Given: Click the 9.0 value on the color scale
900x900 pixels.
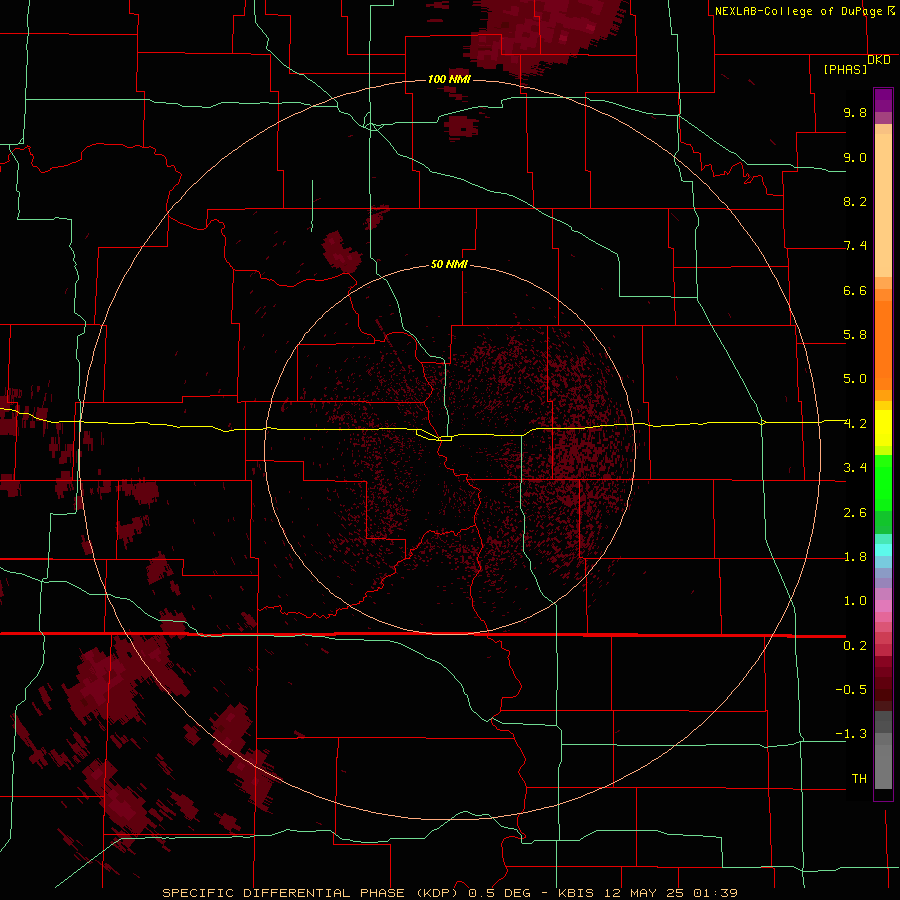Looking at the screenshot, I should tap(855, 157).
